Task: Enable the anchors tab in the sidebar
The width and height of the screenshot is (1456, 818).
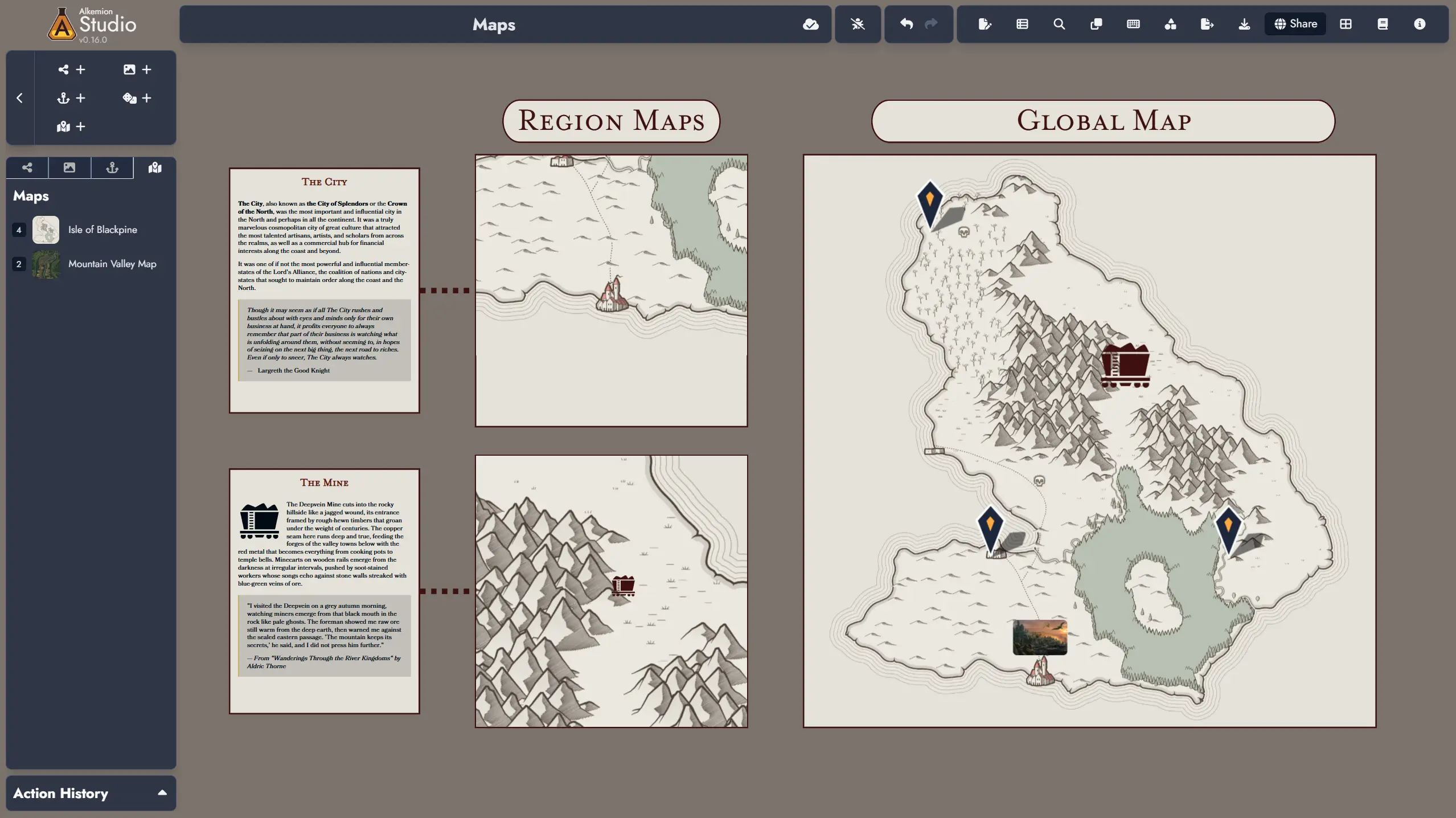Action: (x=112, y=167)
